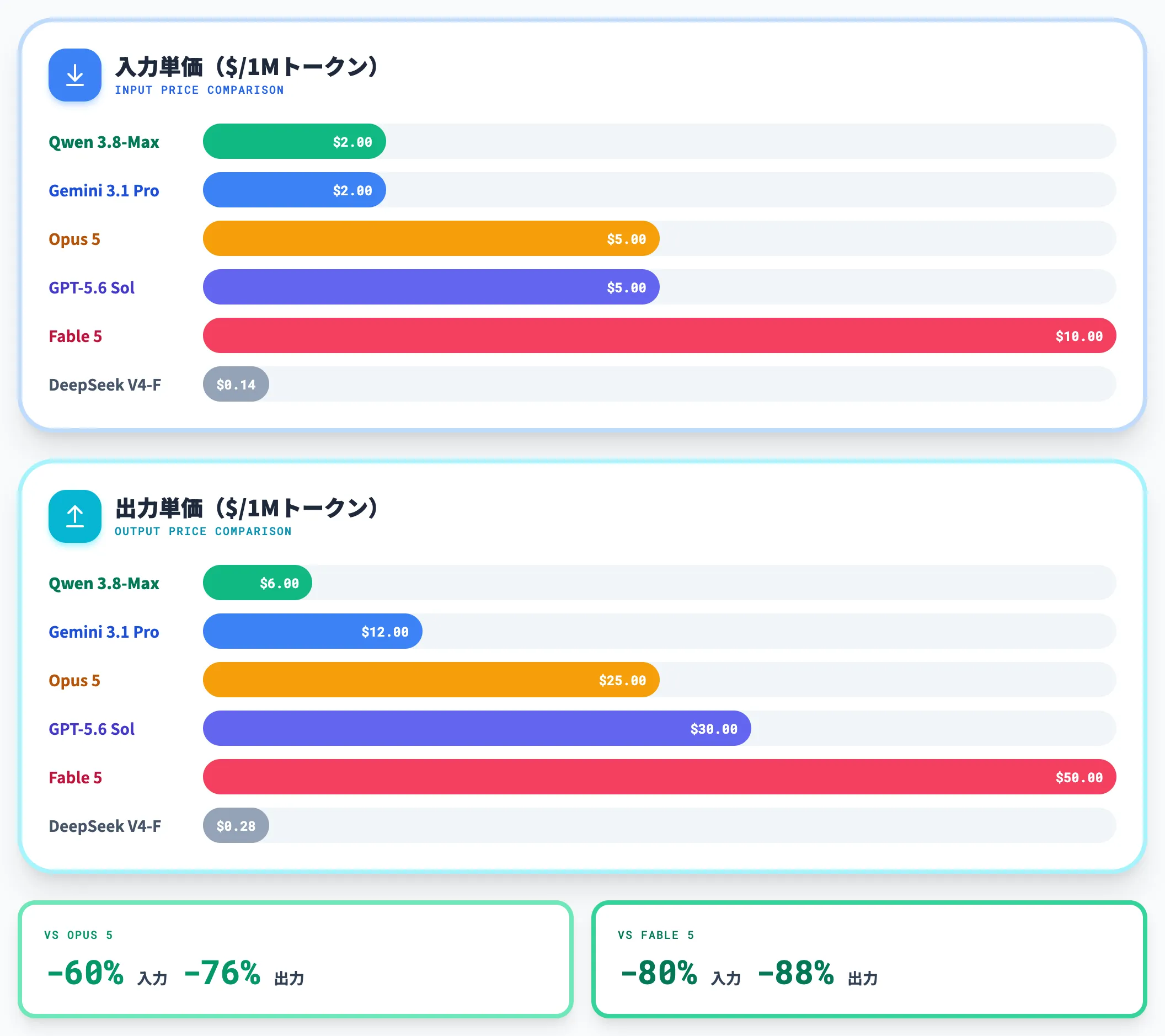Click the DeepSeek V4-F label in input chart
Image resolution: width=1165 pixels, height=1036 pixels.
105,385
